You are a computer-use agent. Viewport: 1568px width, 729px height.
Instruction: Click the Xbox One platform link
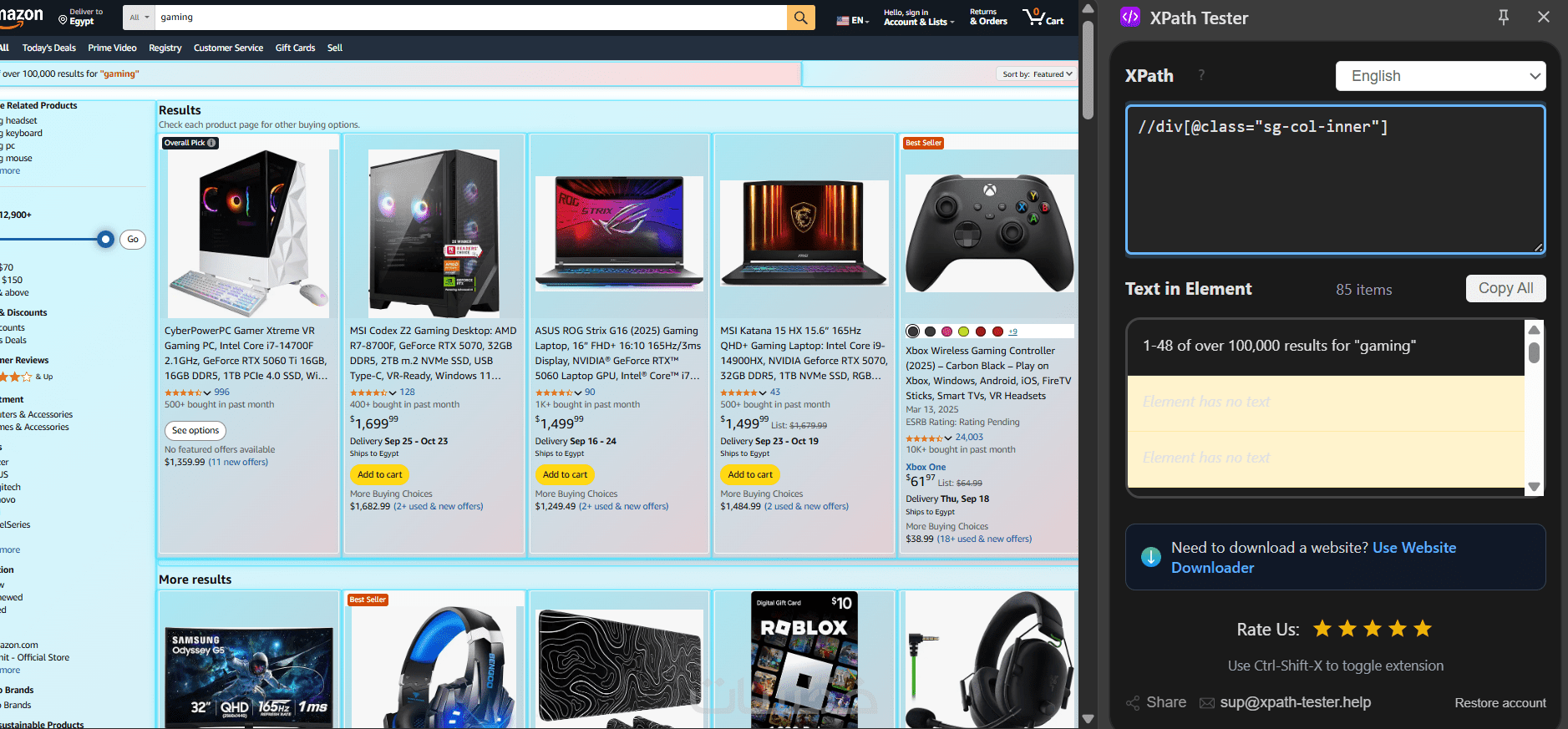[x=926, y=468]
